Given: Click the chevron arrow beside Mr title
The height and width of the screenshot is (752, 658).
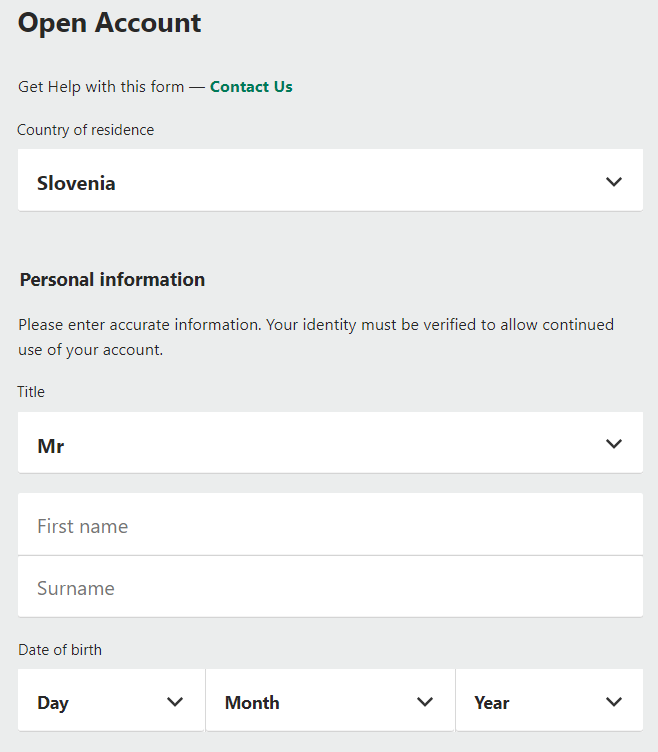Looking at the screenshot, I should (614, 444).
